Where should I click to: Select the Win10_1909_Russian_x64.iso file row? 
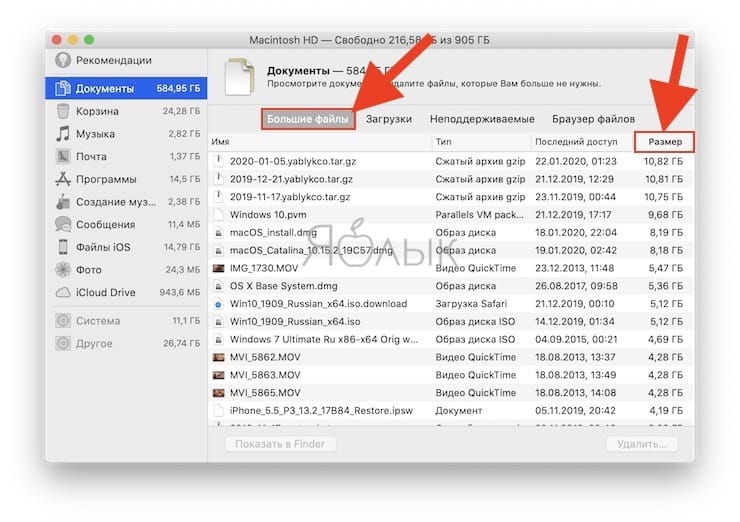451,321
